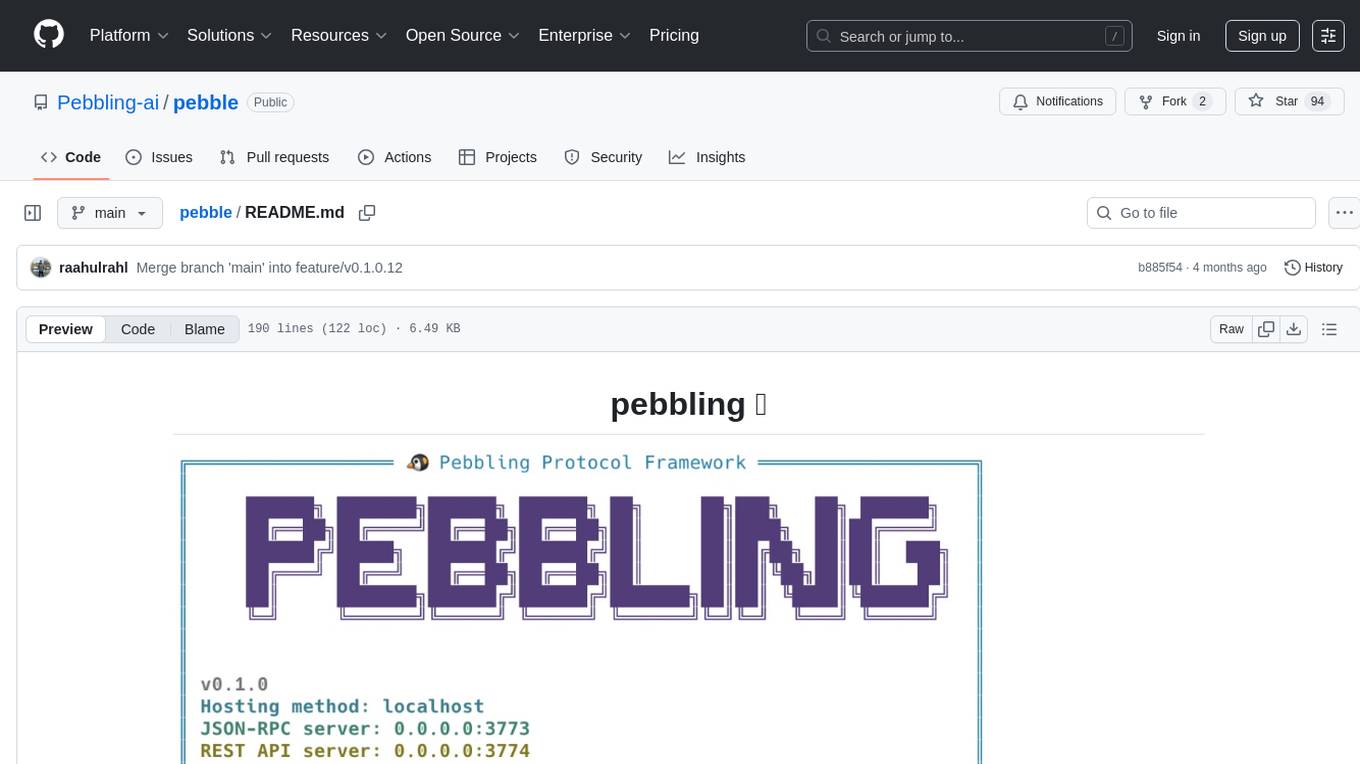The image size is (1360, 764).
Task: Open the Pricing page
Action: click(x=674, y=35)
